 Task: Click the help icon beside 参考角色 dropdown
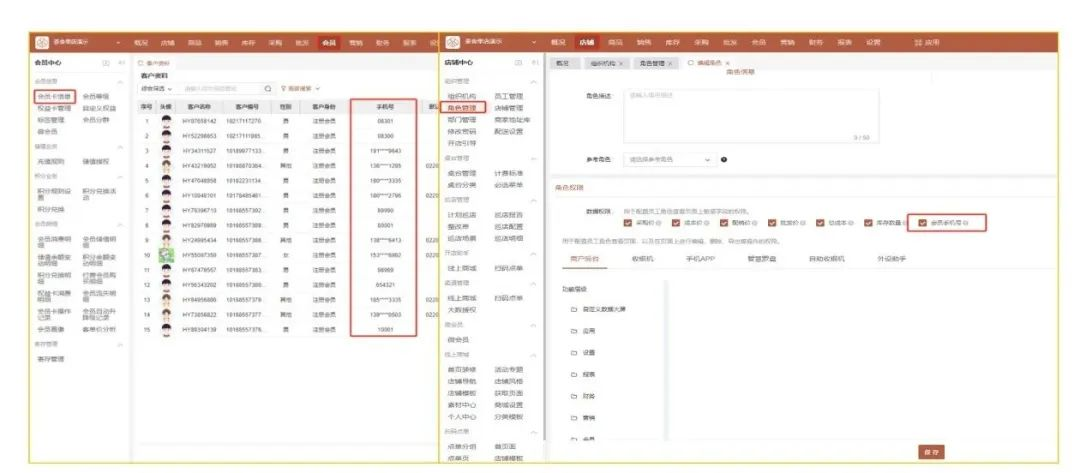[723, 160]
